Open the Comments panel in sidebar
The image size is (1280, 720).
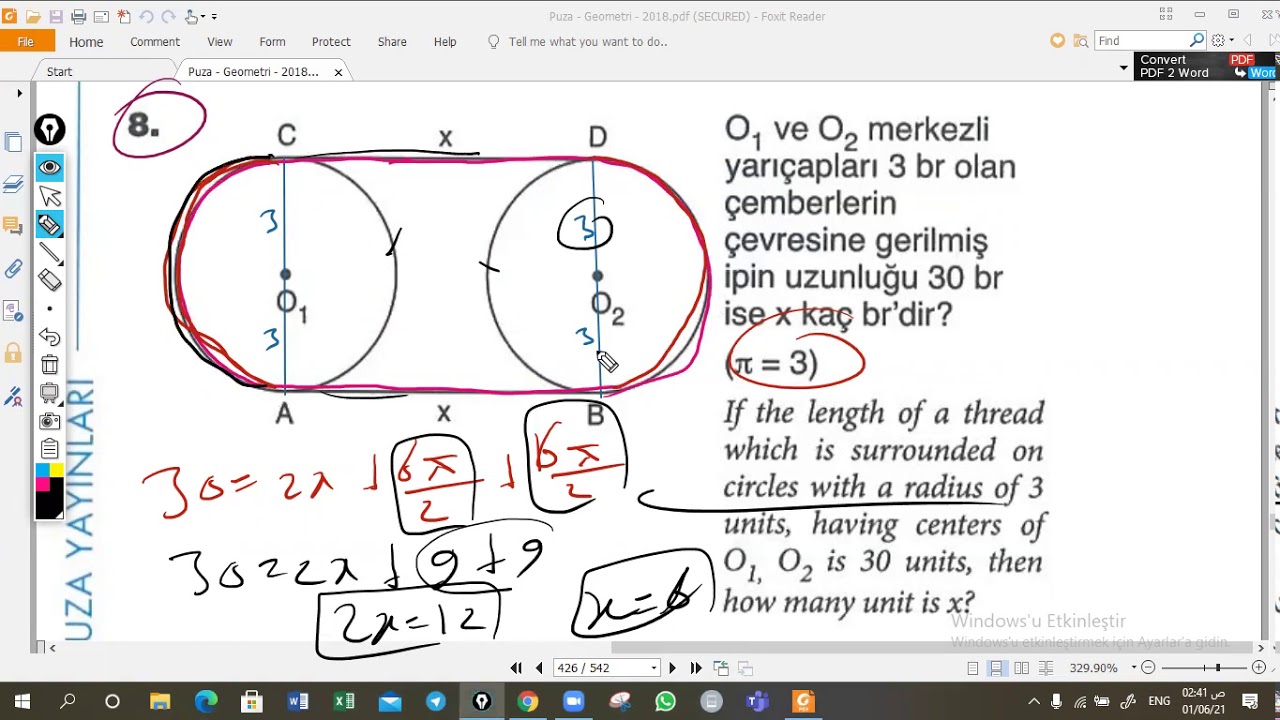click(13, 226)
